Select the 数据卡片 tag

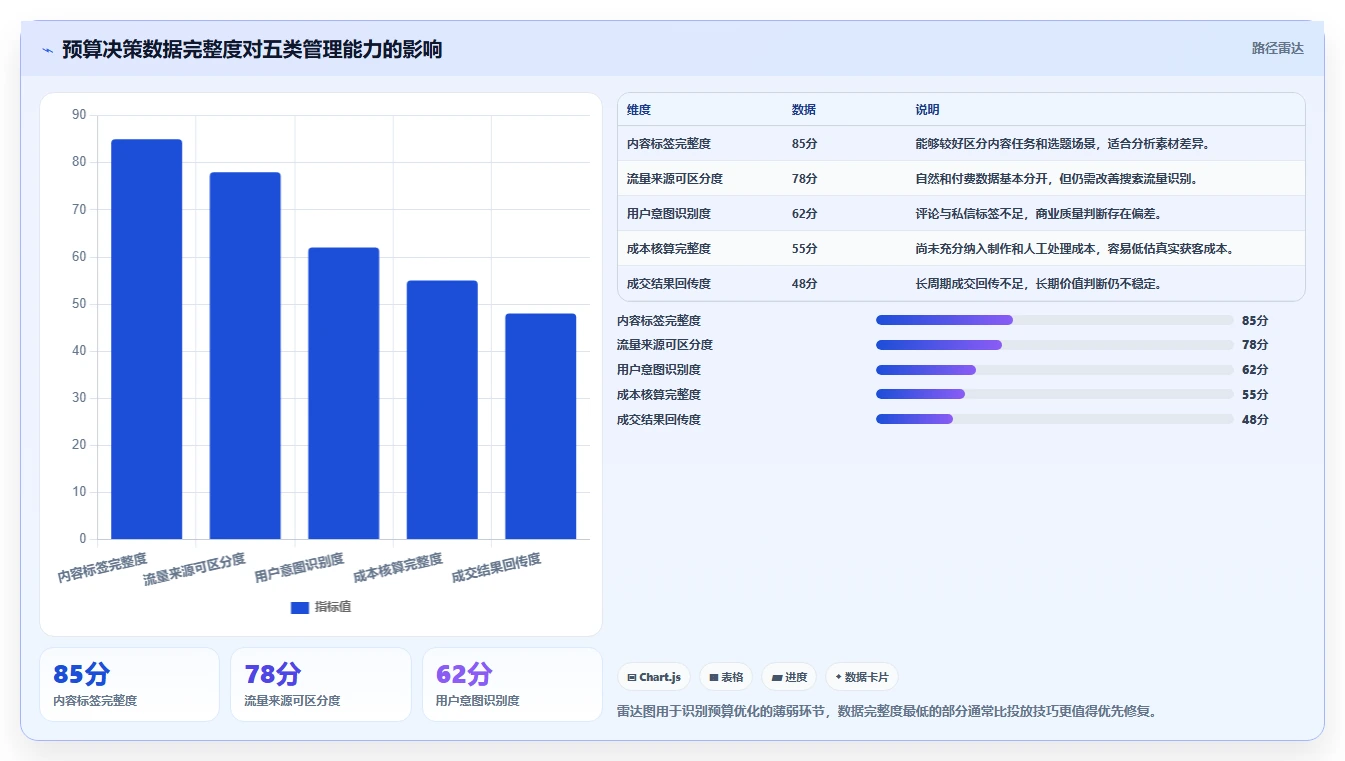pyautogui.click(x=862, y=677)
